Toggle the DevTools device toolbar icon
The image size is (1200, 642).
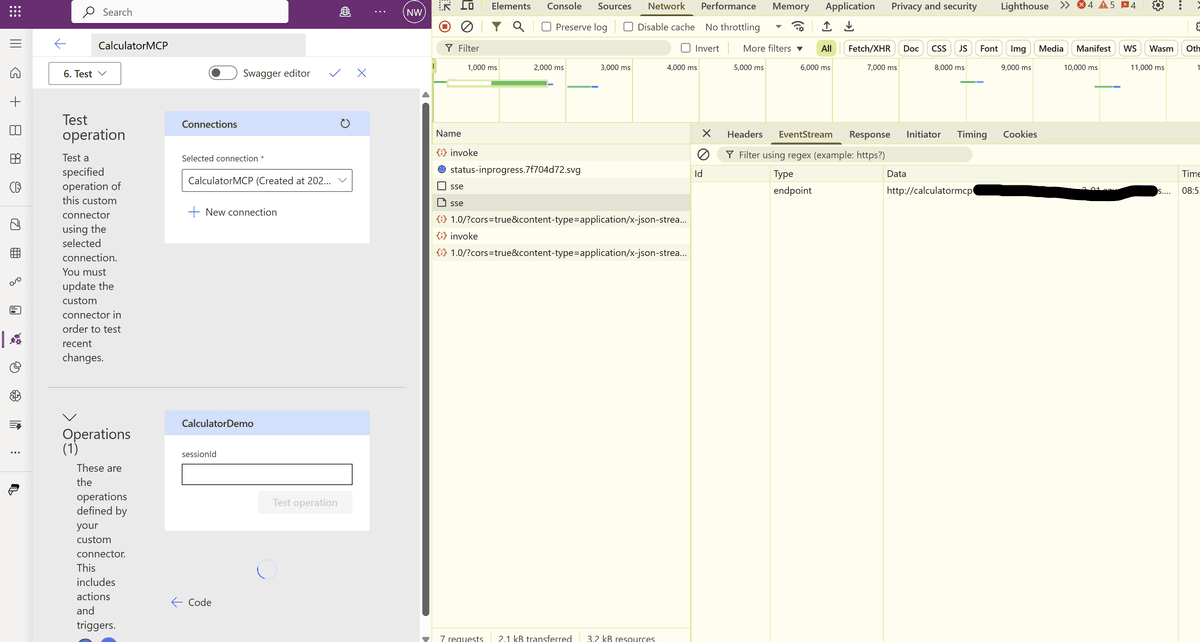(467, 6)
